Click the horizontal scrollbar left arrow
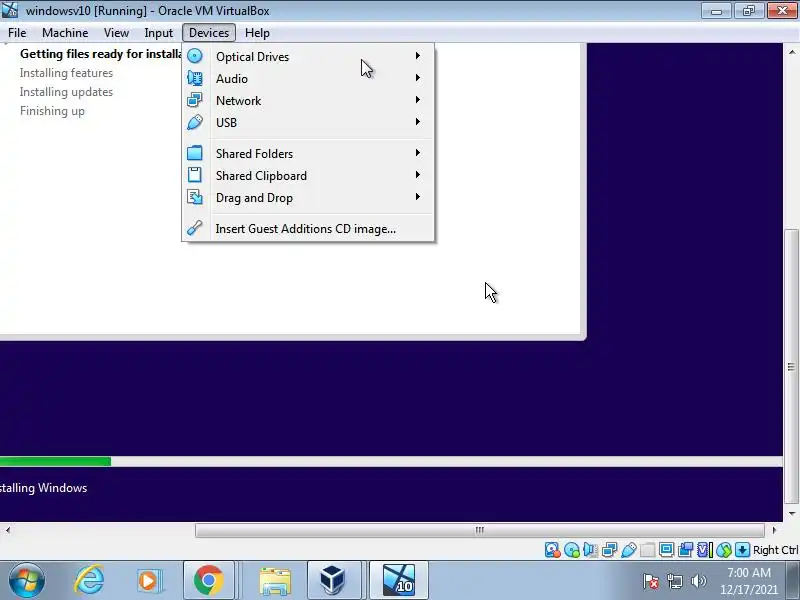 click(x=8, y=530)
